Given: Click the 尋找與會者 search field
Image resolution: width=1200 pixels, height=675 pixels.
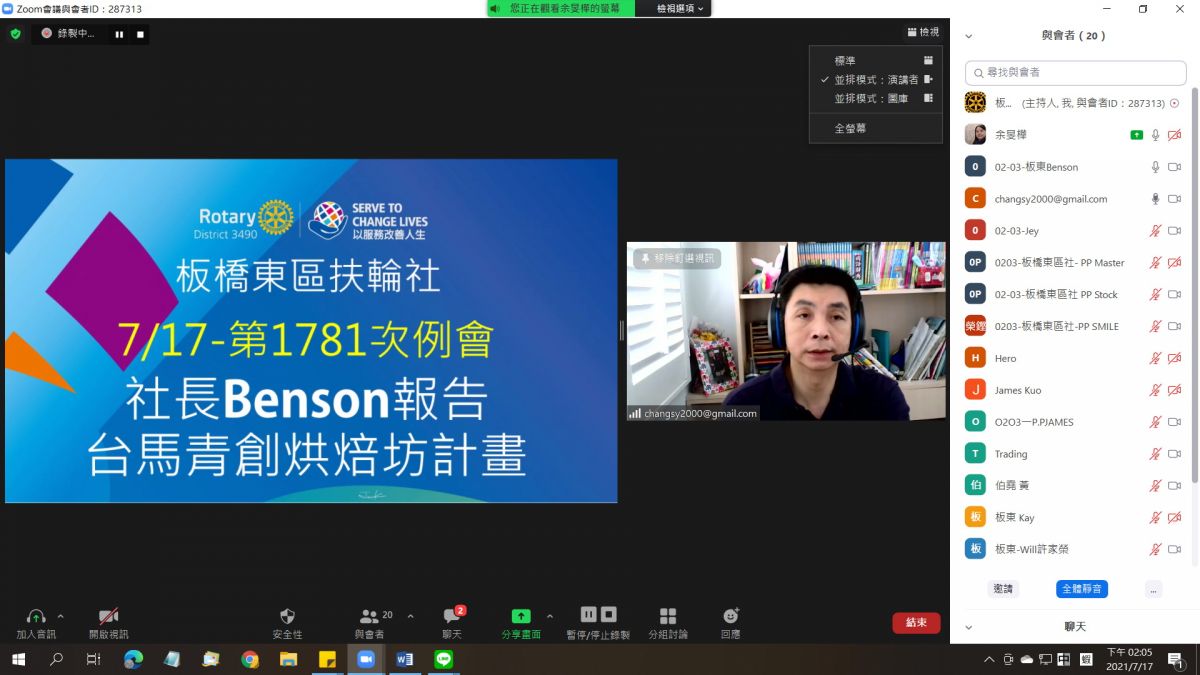Looking at the screenshot, I should [x=1075, y=72].
